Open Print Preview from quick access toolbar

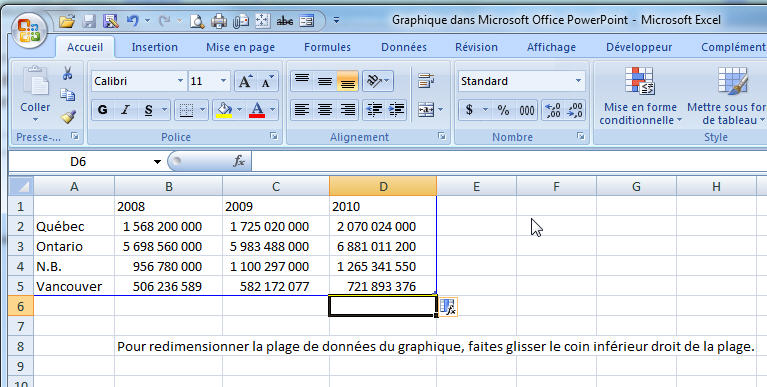point(197,21)
